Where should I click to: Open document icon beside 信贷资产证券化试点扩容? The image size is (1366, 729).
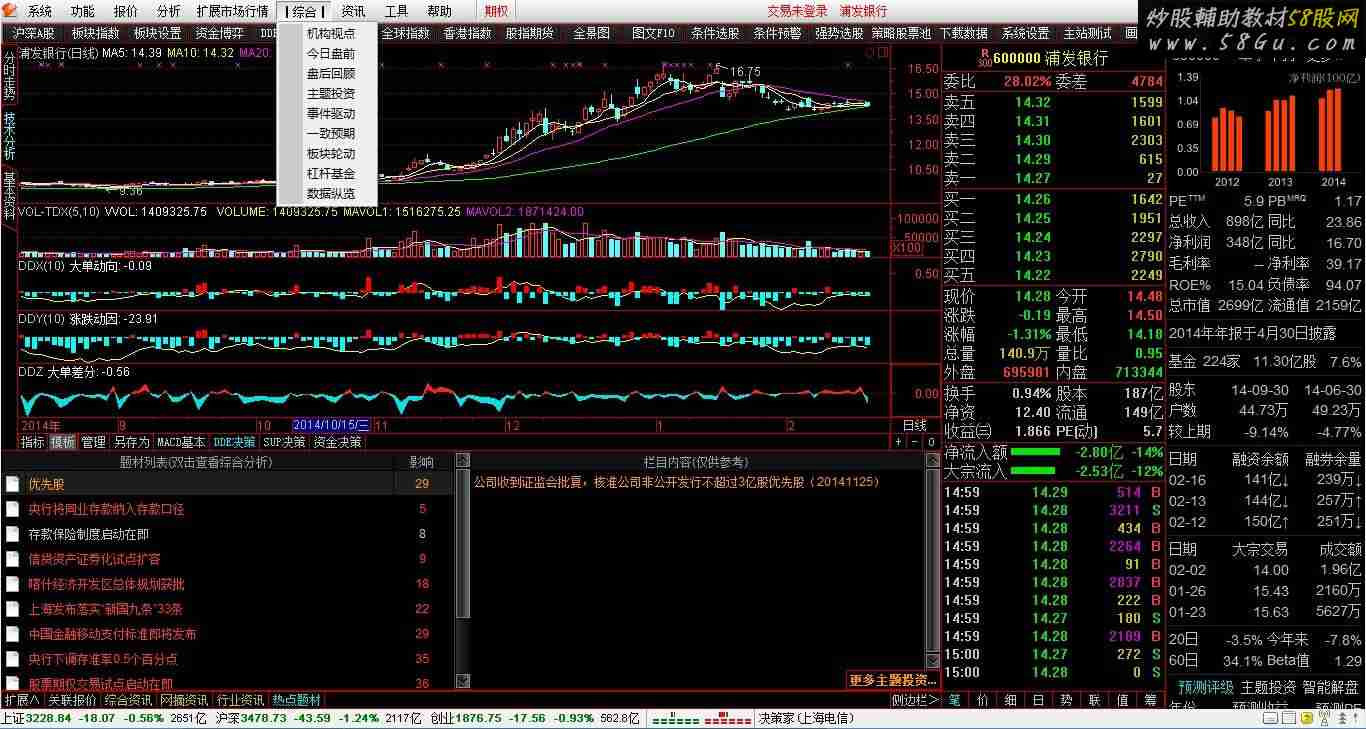pyautogui.click(x=12, y=559)
